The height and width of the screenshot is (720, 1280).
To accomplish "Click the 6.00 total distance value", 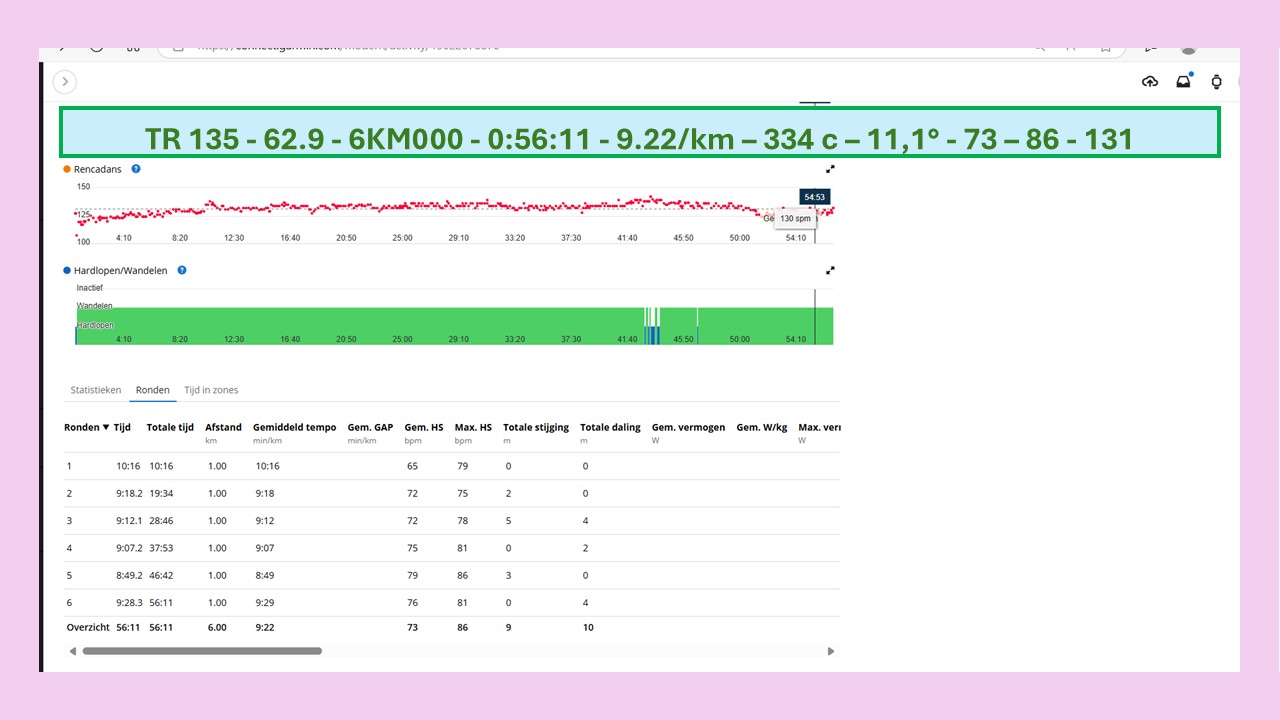I will [x=217, y=627].
